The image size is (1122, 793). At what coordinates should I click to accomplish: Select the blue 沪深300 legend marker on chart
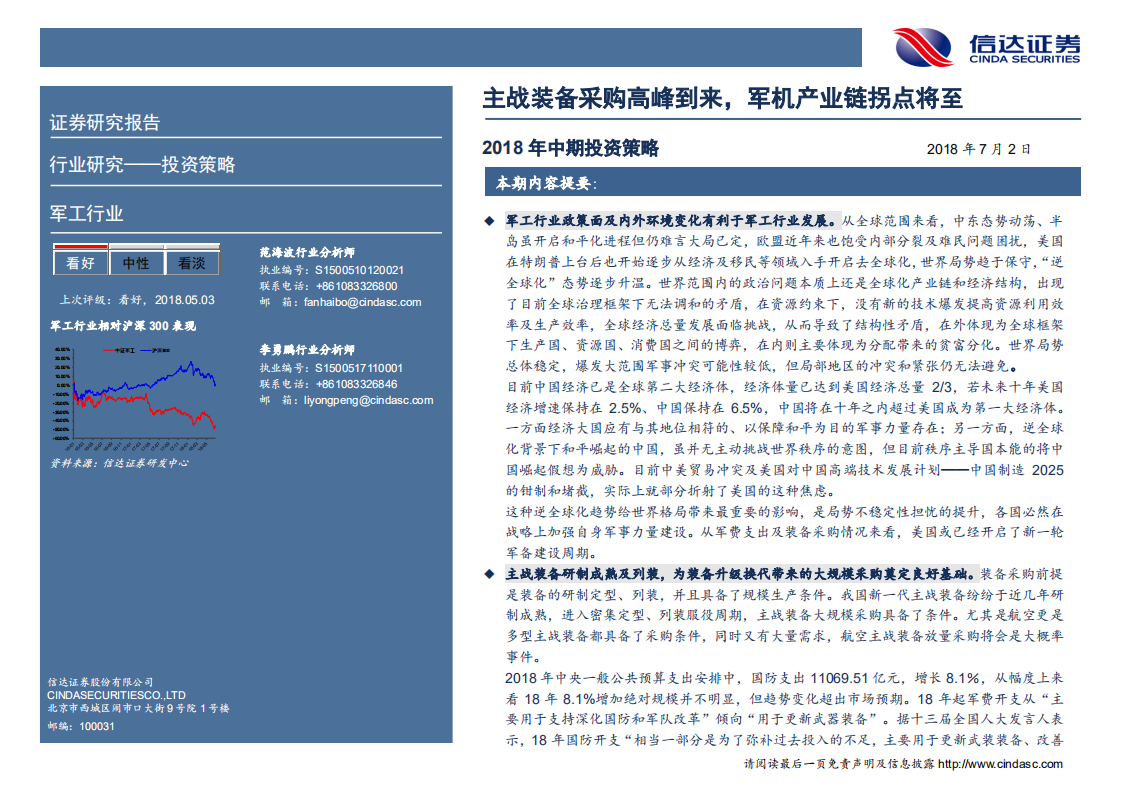(x=148, y=350)
